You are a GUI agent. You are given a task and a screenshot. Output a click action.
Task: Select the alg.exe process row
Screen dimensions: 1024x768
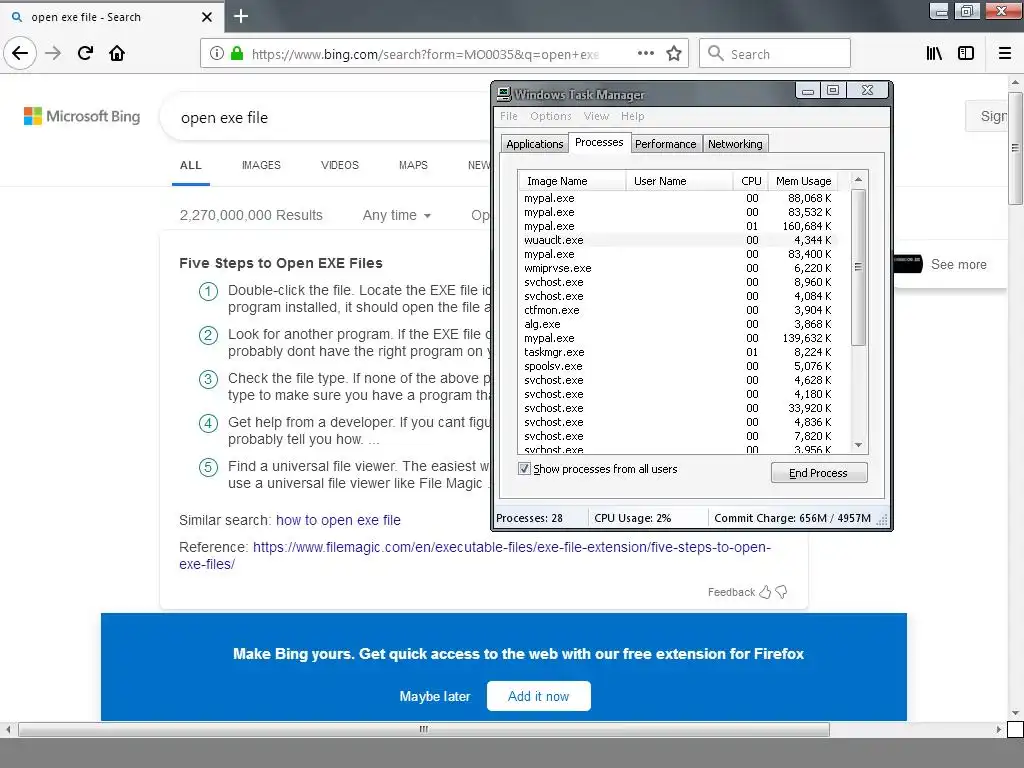678,324
